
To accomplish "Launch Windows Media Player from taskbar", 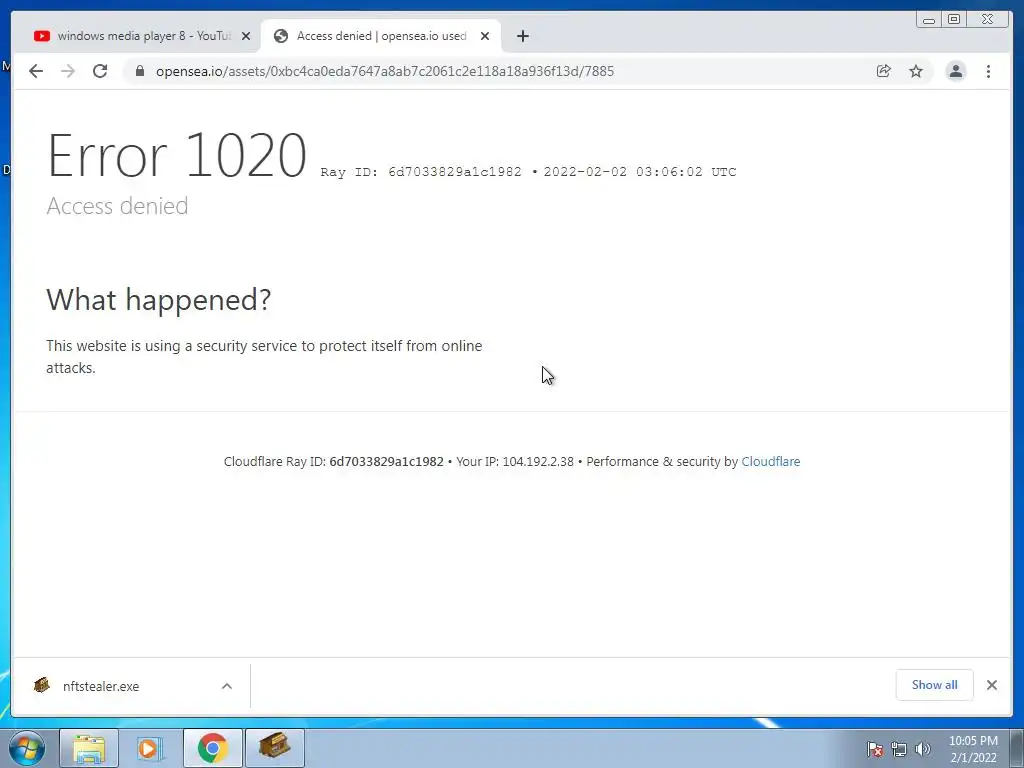I will point(150,748).
